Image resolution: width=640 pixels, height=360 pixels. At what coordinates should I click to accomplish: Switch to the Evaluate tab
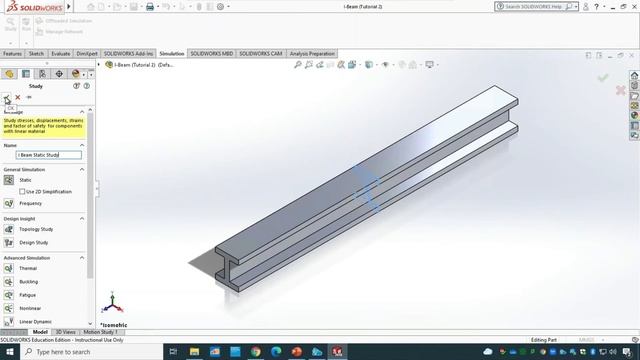click(x=60, y=53)
